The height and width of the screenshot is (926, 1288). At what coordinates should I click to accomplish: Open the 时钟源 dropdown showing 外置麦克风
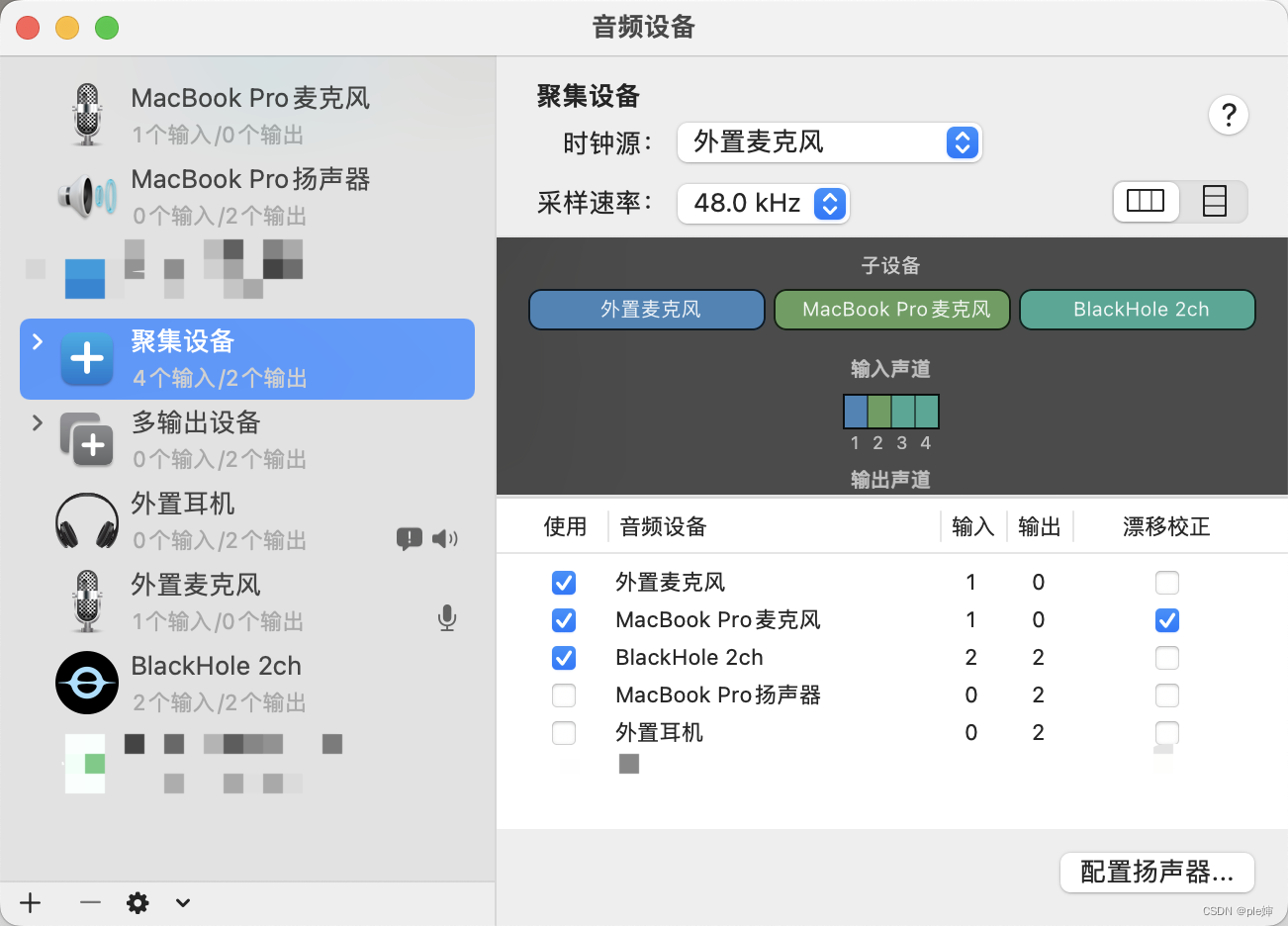tap(829, 142)
